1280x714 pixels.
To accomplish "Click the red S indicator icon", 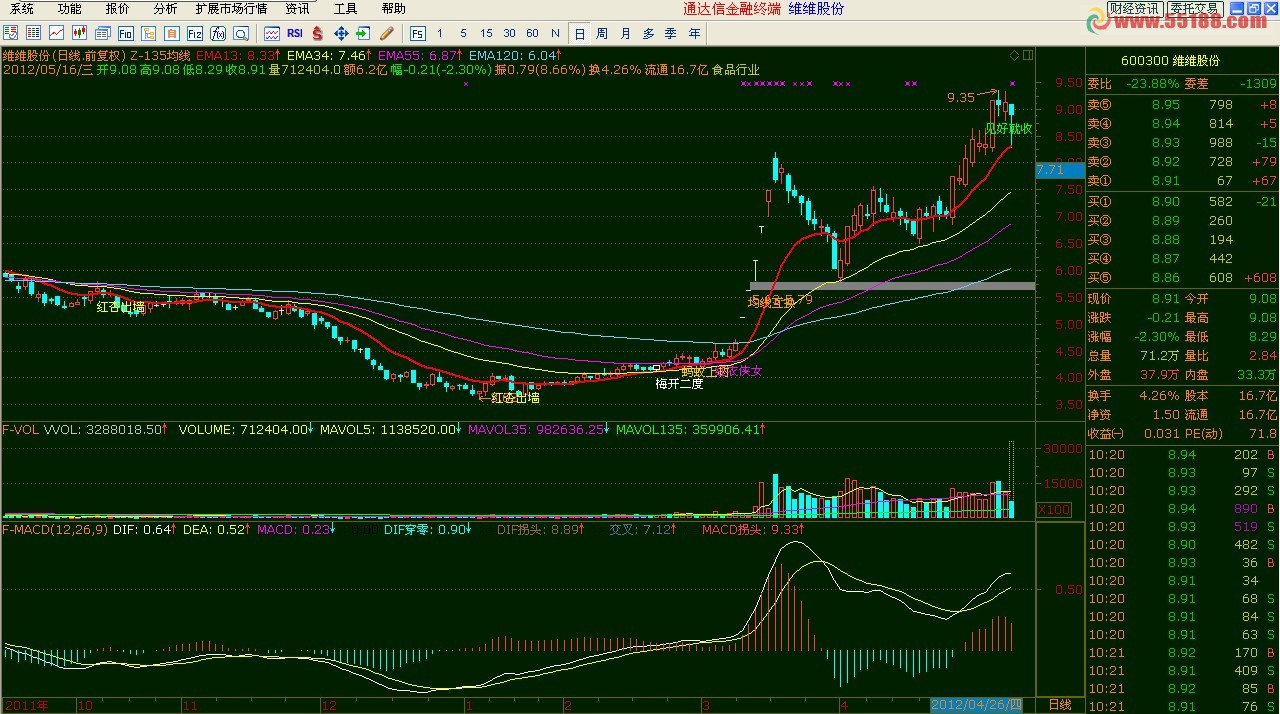I will click(316, 33).
